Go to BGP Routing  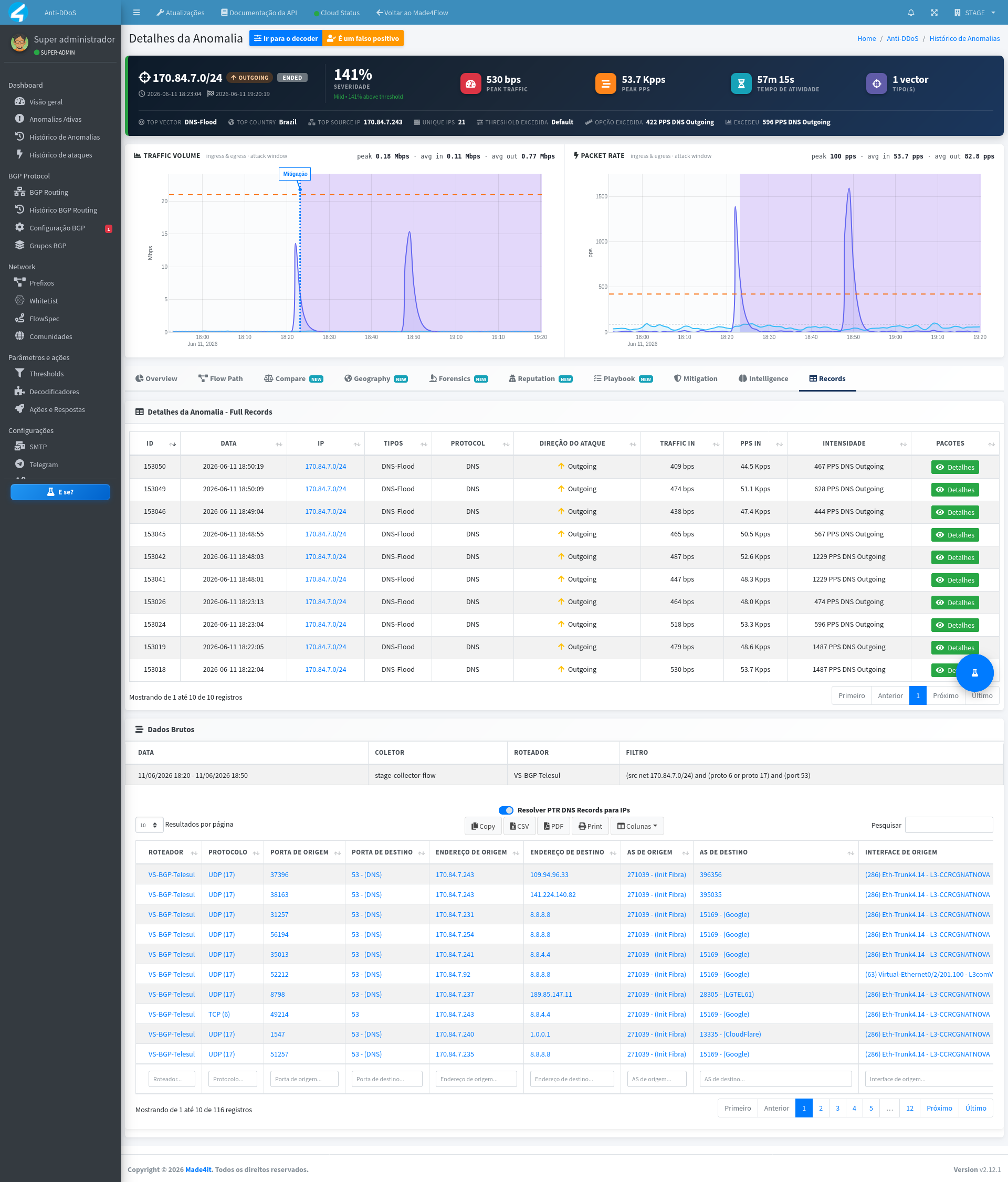coord(48,192)
